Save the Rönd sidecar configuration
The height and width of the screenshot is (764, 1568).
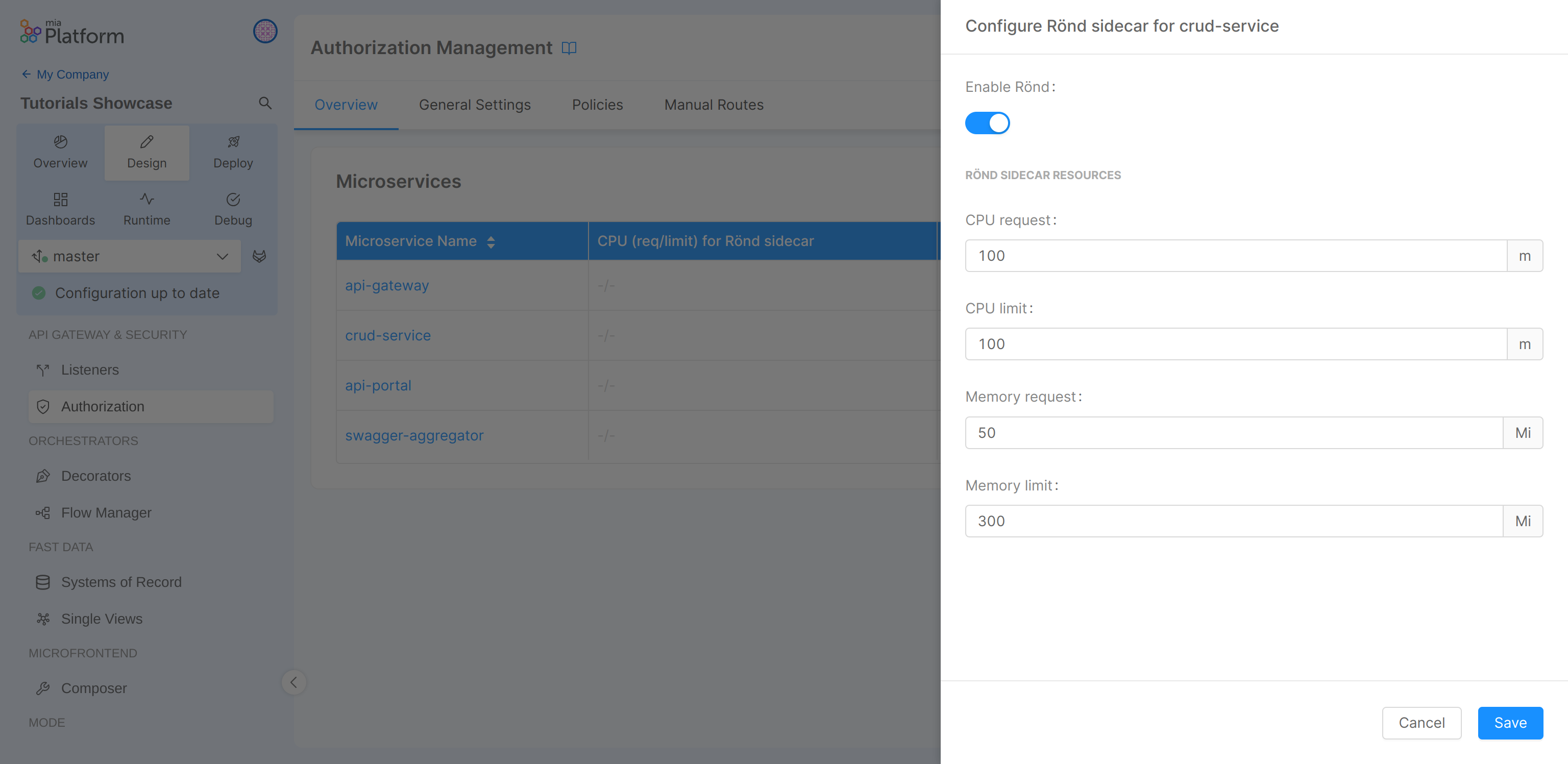tap(1510, 723)
